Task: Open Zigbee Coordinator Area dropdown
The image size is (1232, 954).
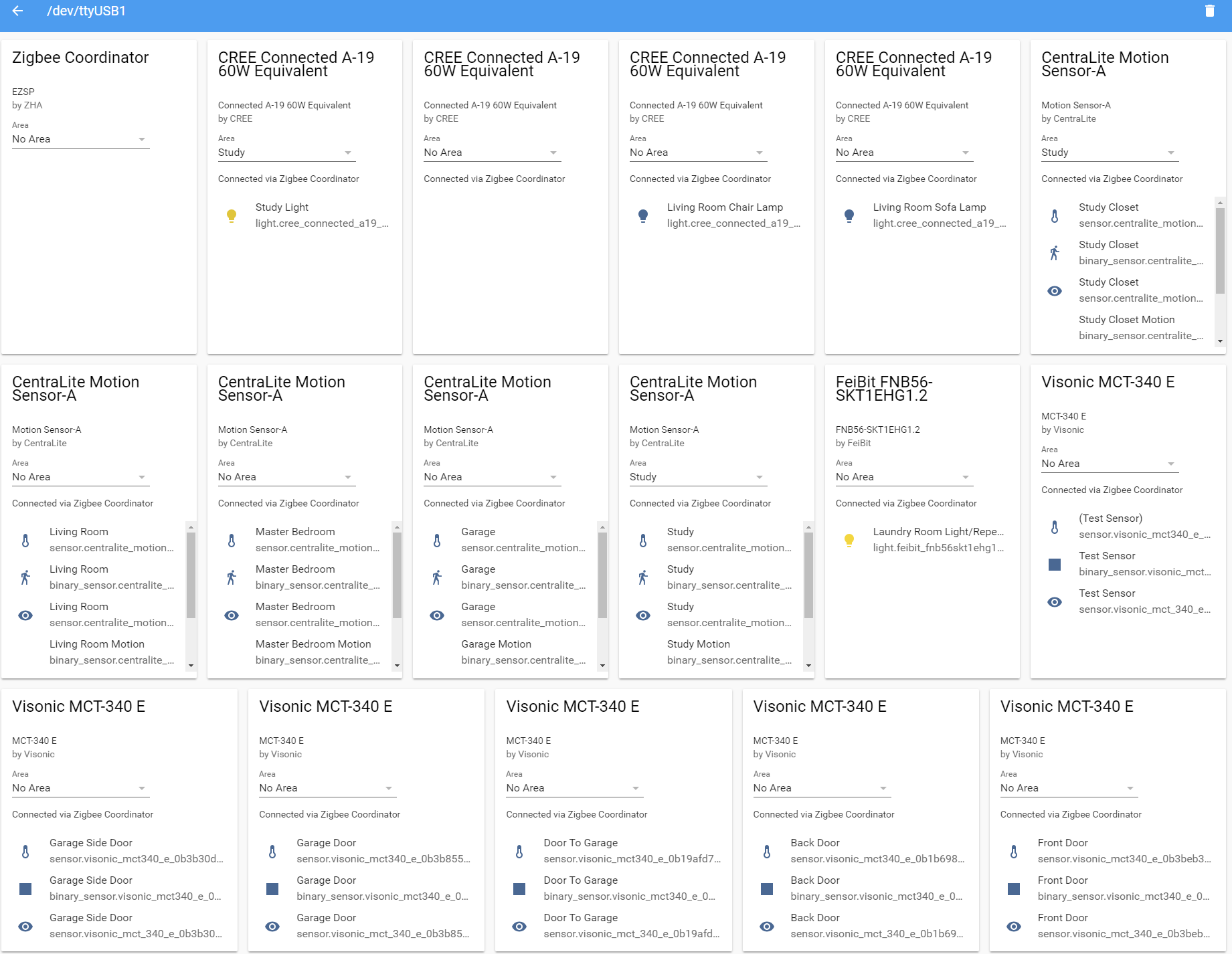Action: click(x=80, y=139)
